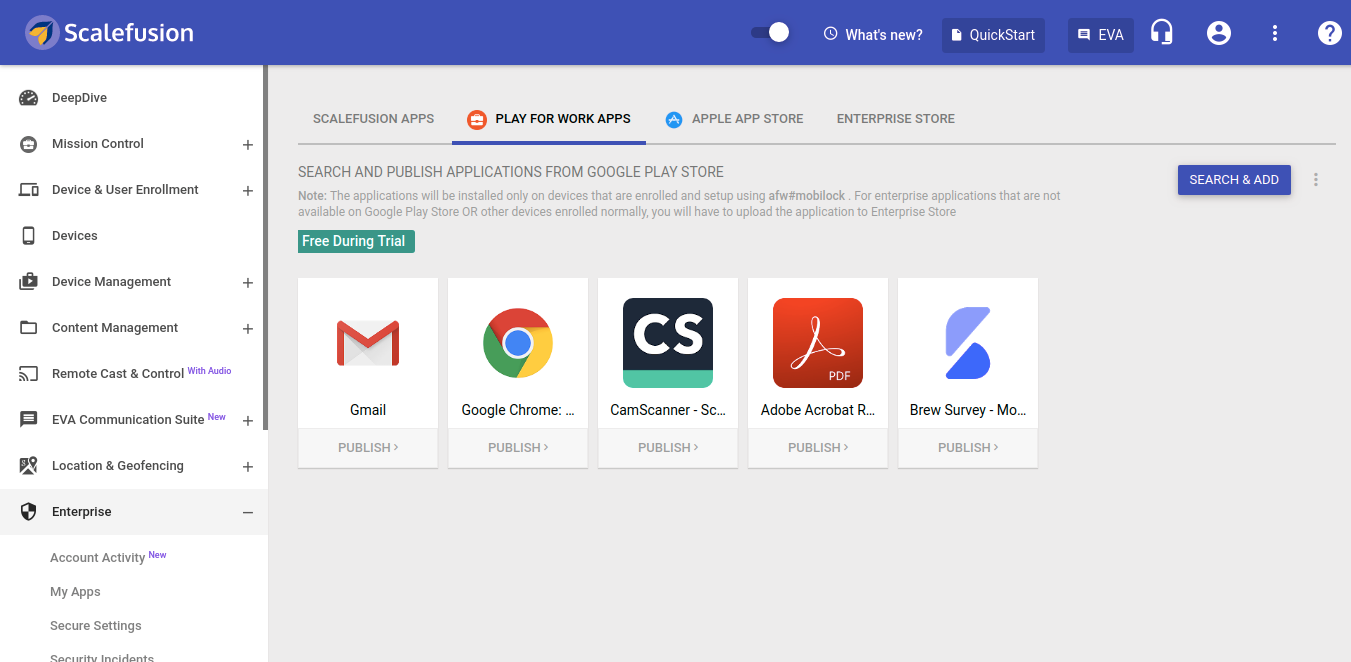The image size is (1351, 662).
Task: Click the DeepDive gauge icon
Action: click(x=29, y=98)
